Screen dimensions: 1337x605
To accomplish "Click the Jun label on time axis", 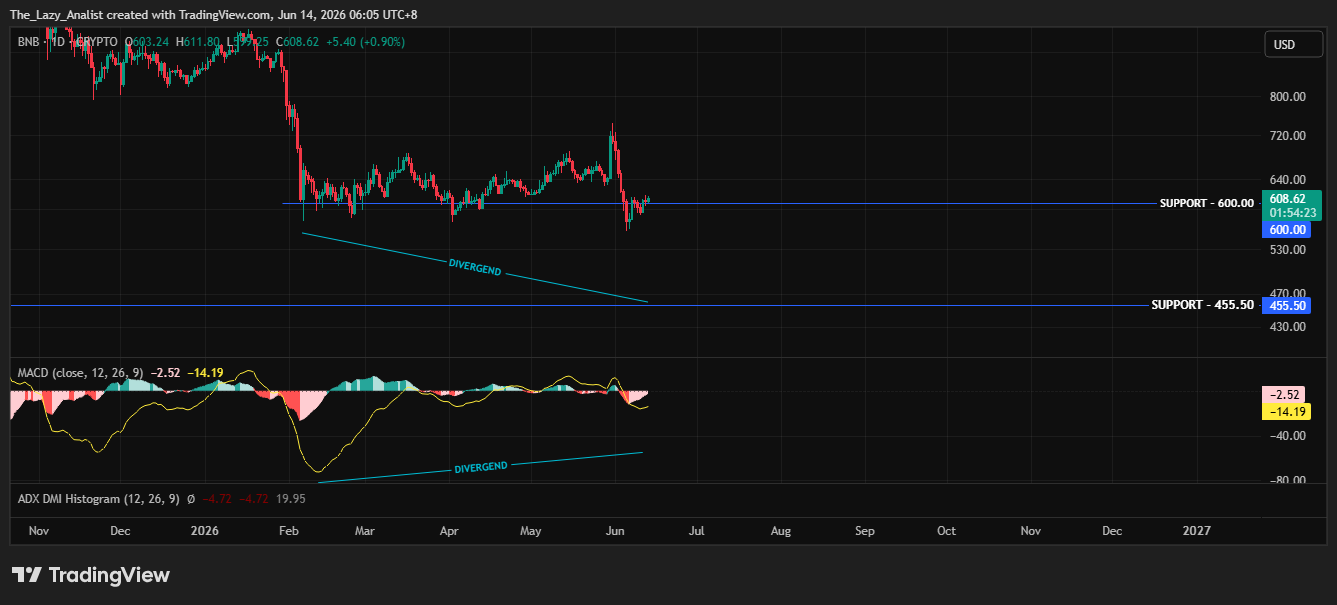I will [615, 531].
